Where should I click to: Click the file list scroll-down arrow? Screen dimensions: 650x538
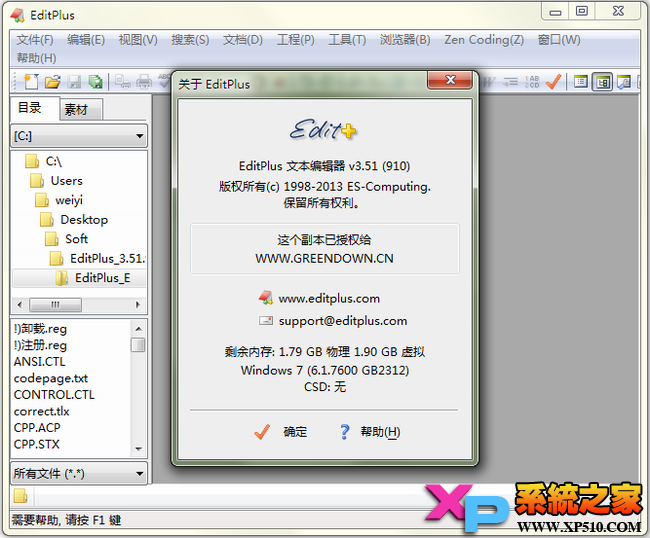click(x=138, y=449)
